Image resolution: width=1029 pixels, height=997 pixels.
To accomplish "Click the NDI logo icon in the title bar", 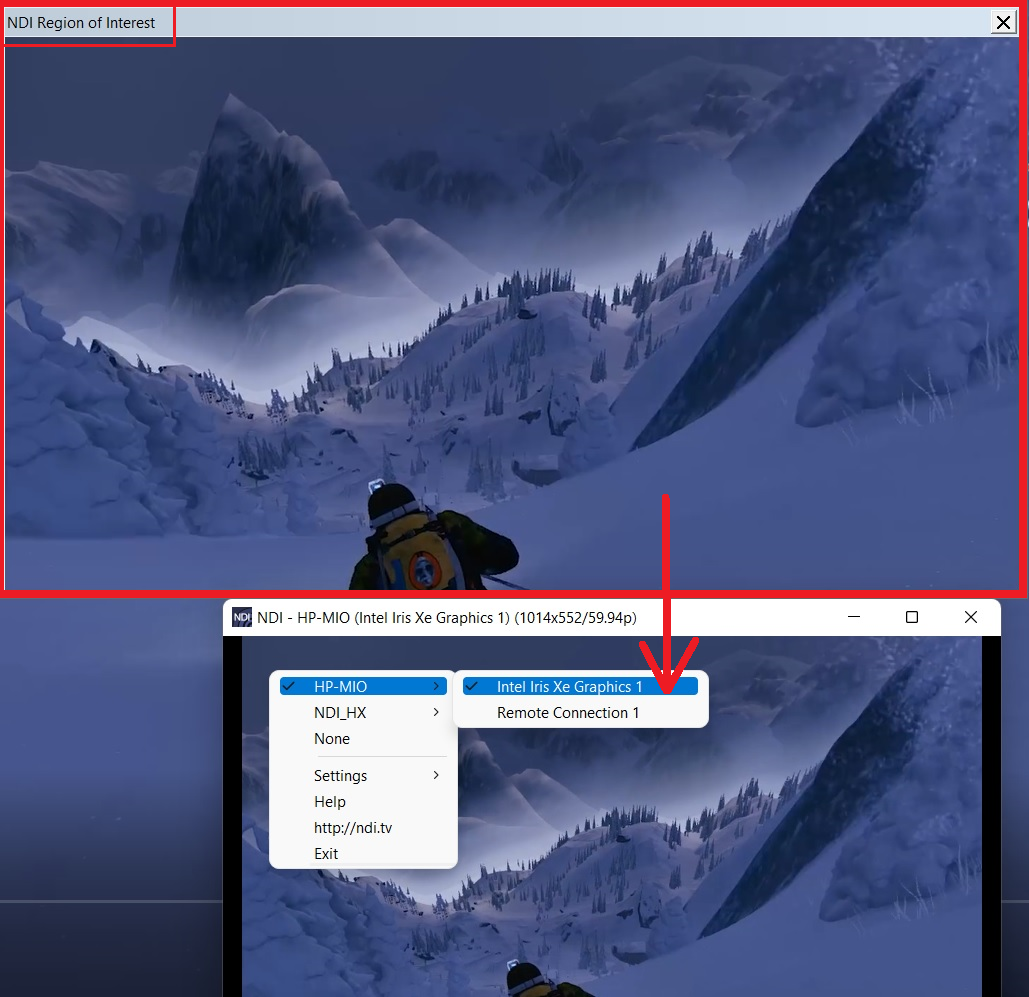I will [x=241, y=617].
